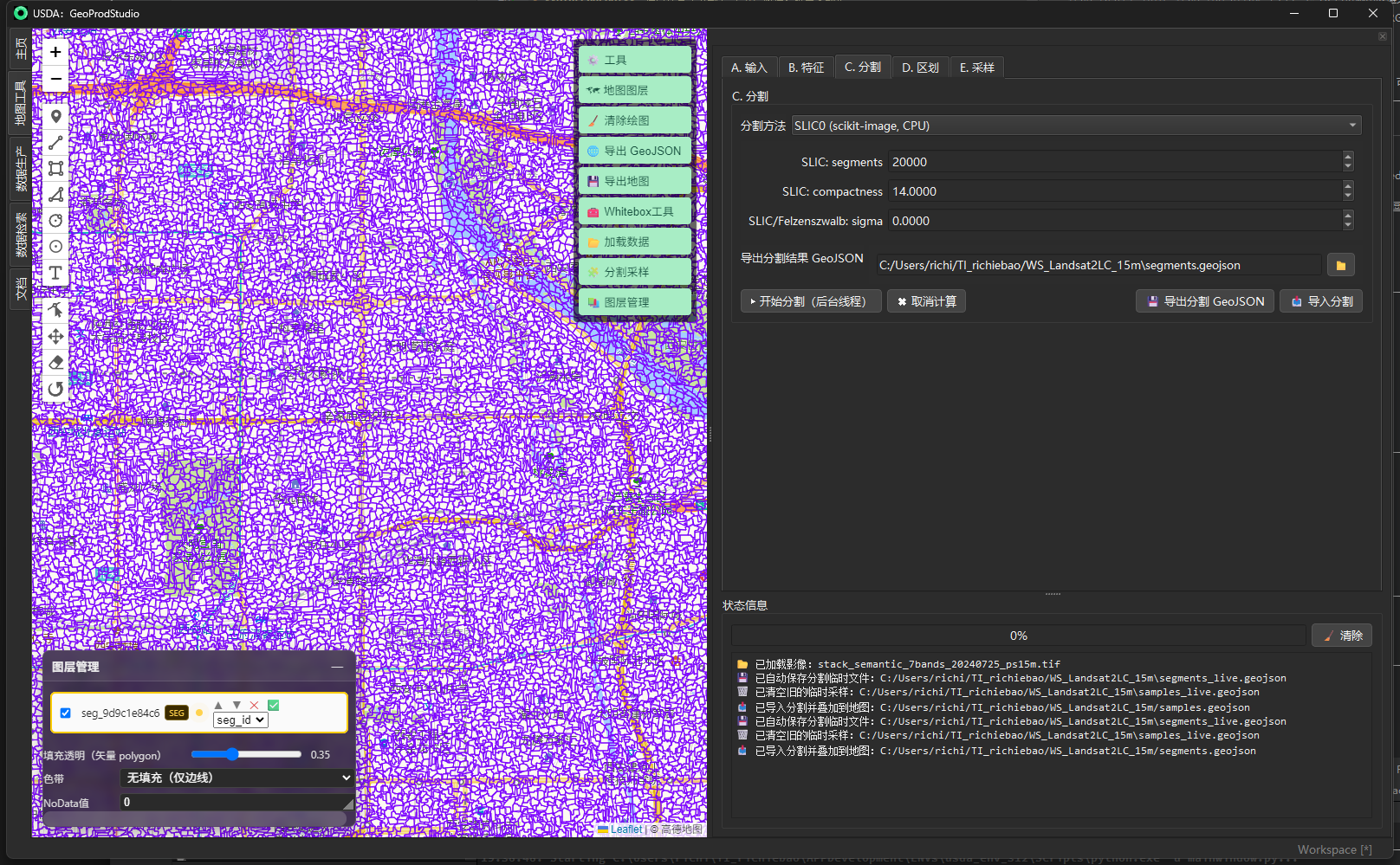Select the eraser tool in the map toolbar

coord(55,362)
